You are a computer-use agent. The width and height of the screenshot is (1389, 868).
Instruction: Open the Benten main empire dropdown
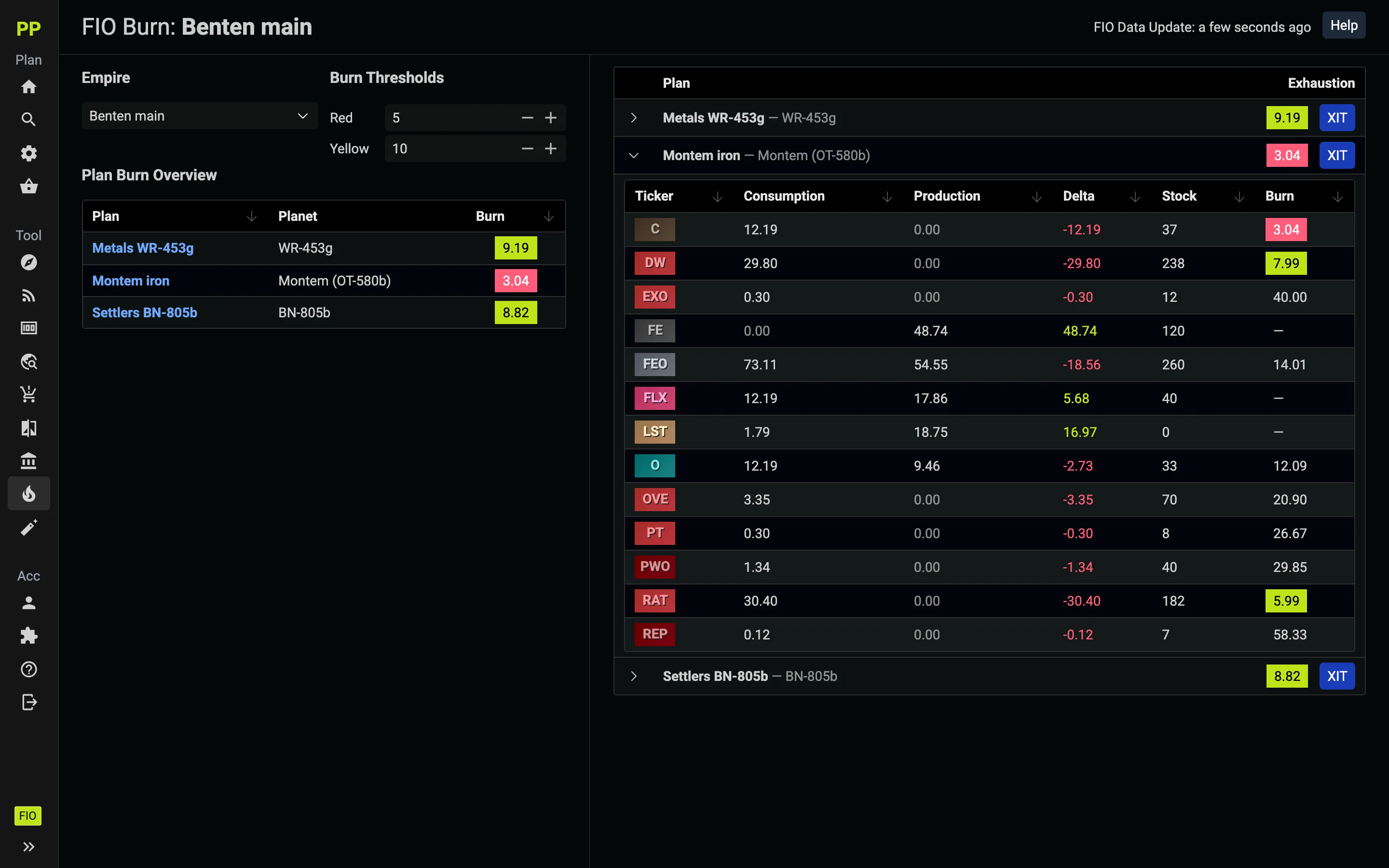(200, 116)
